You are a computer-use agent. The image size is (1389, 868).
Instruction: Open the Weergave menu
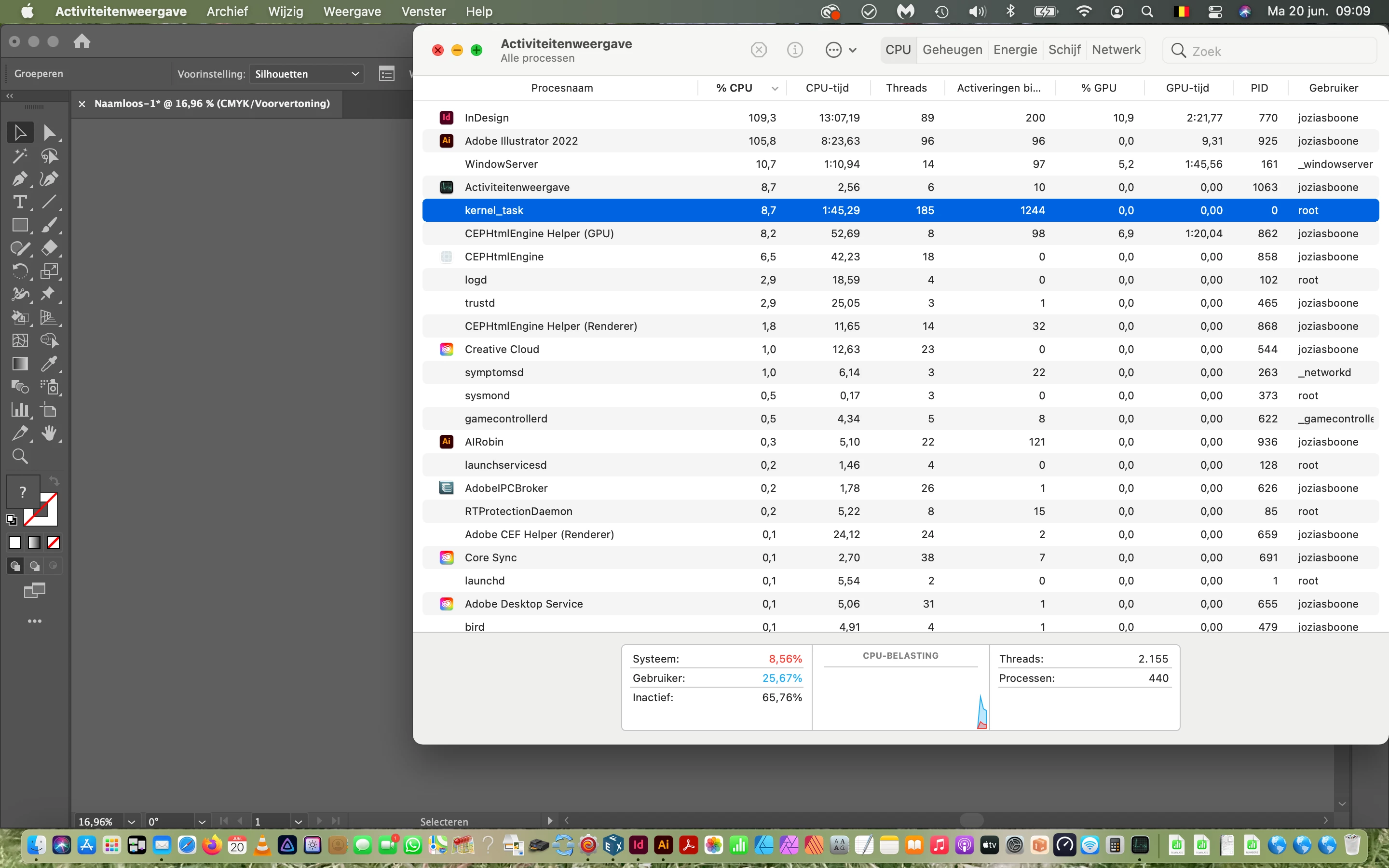[x=352, y=12]
